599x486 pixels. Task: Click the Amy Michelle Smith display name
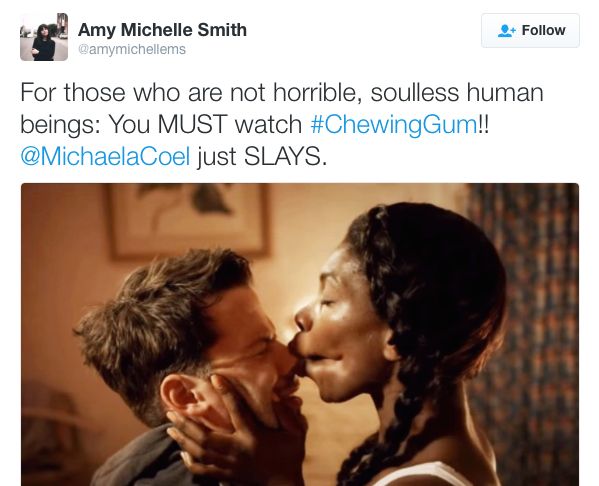pyautogui.click(x=162, y=30)
